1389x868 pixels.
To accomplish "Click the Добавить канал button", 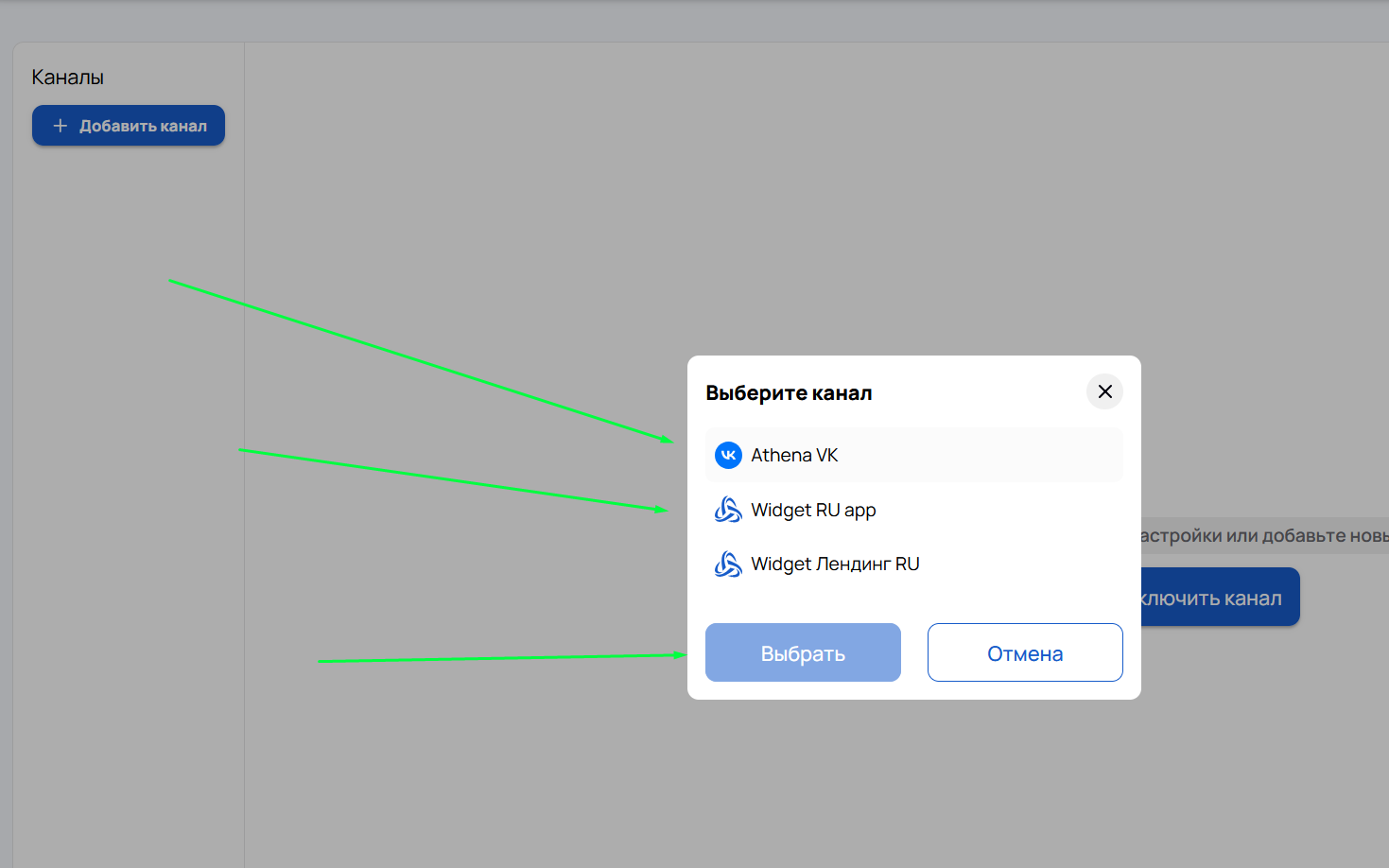I will click(x=129, y=126).
